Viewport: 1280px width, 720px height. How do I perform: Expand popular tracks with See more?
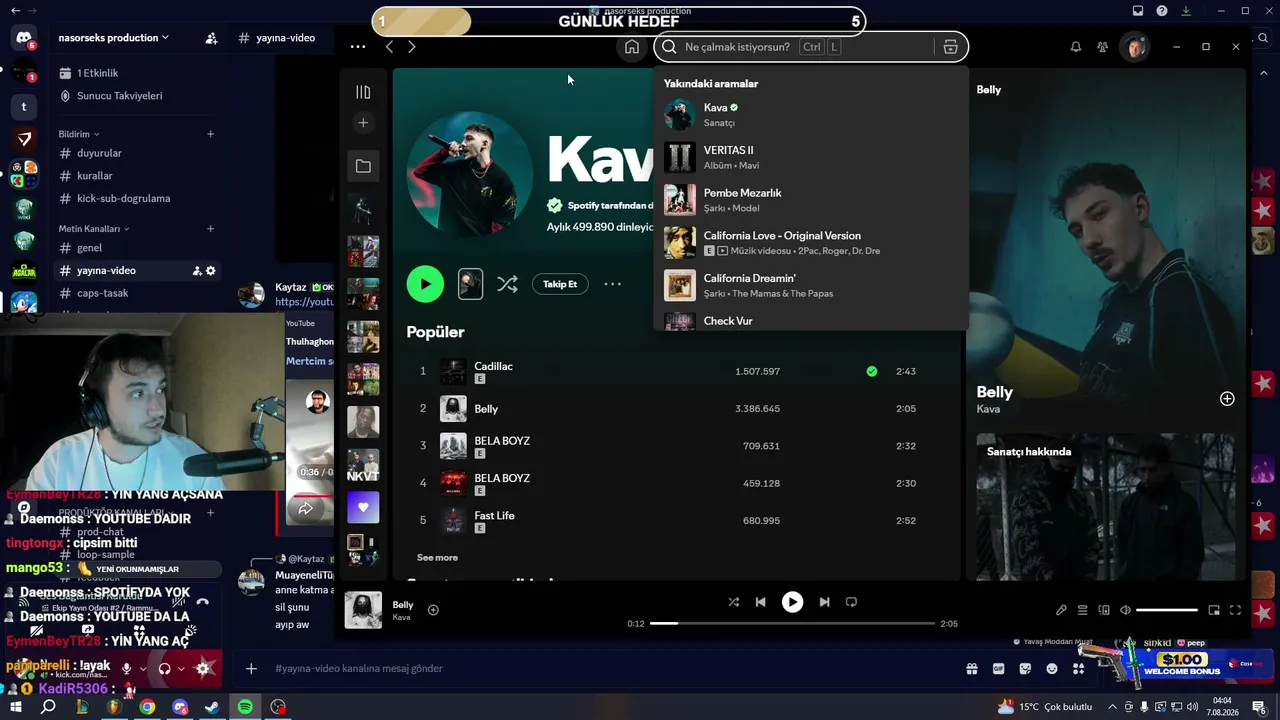pyautogui.click(x=437, y=558)
